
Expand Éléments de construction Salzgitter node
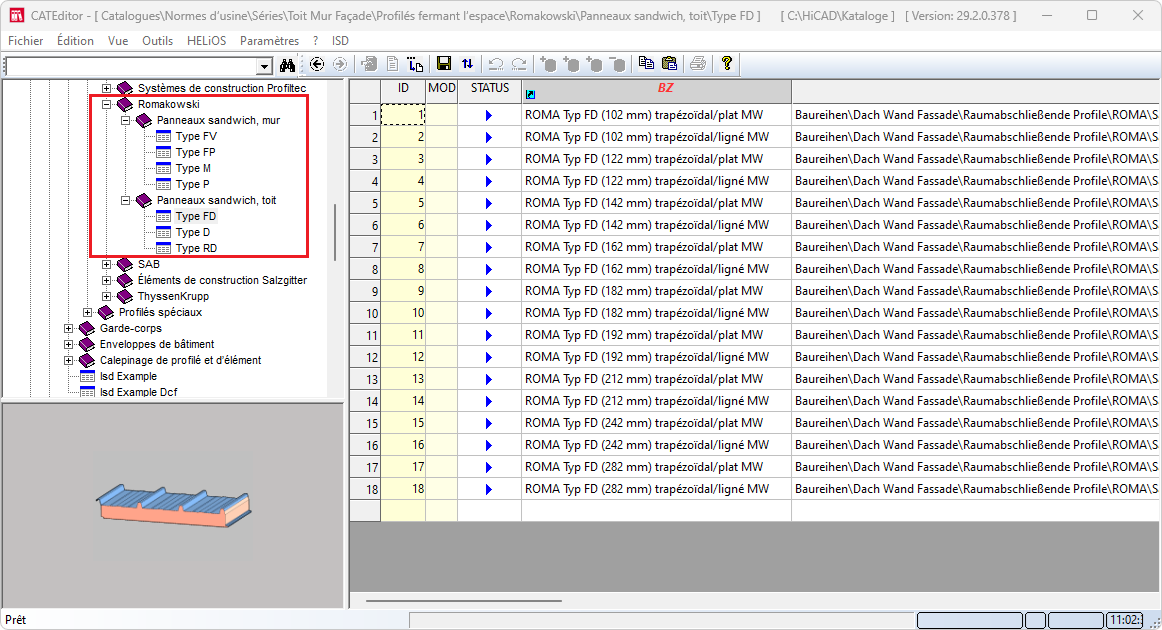tap(106, 280)
